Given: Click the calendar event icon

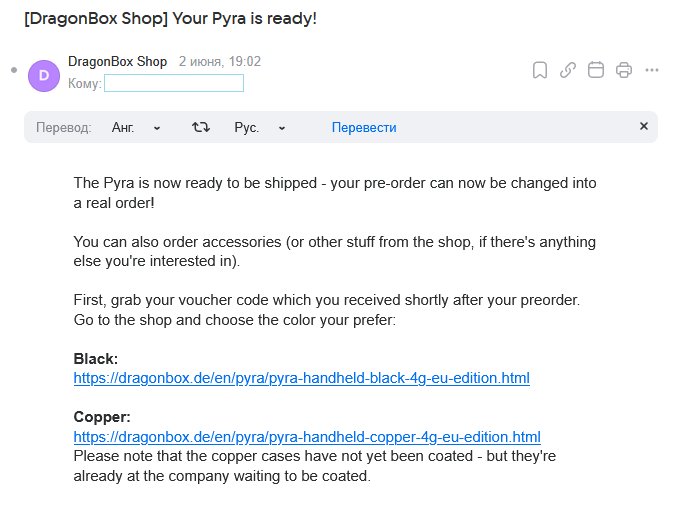Looking at the screenshot, I should [x=596, y=70].
